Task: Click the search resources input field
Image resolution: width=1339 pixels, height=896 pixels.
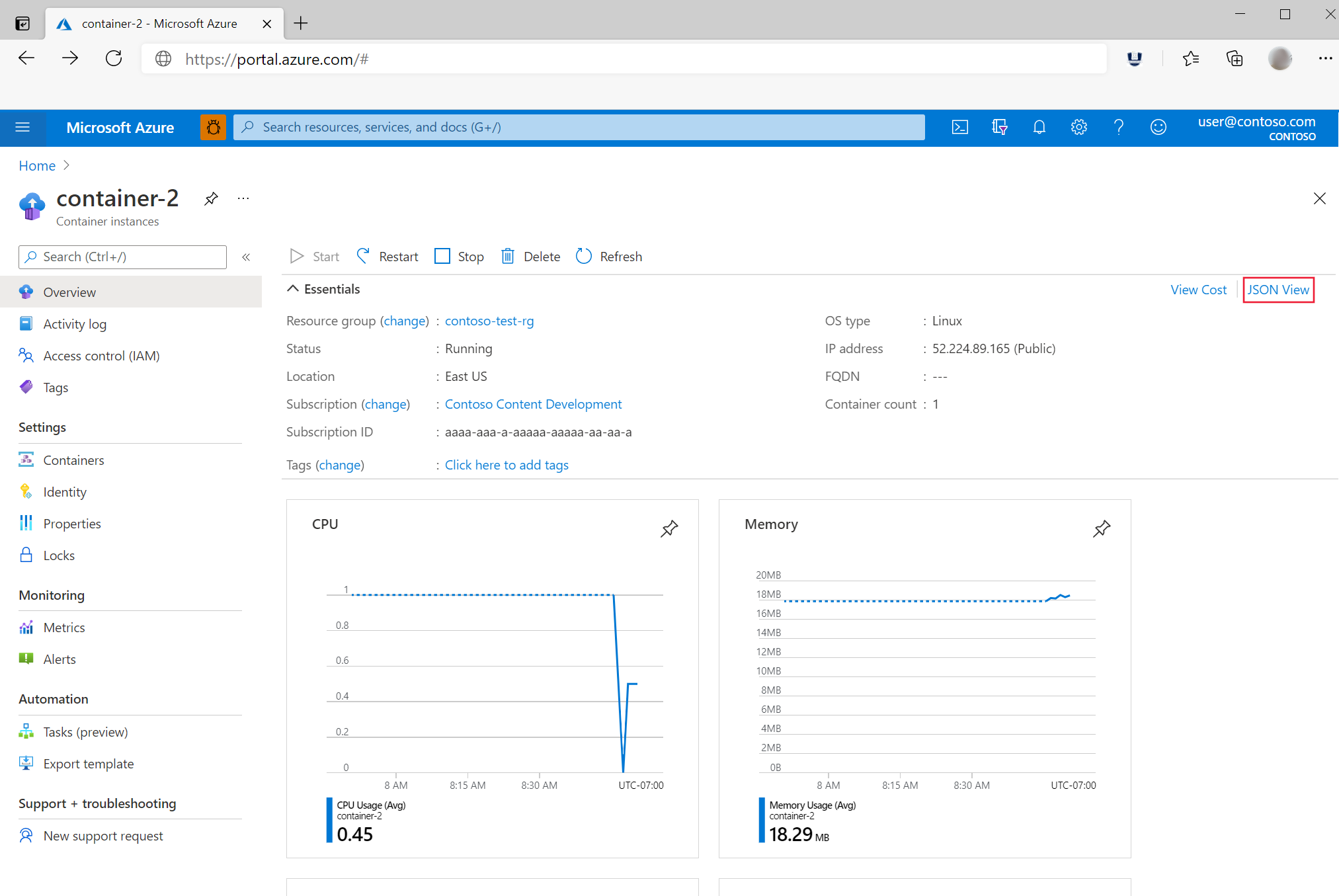Action: tap(581, 127)
